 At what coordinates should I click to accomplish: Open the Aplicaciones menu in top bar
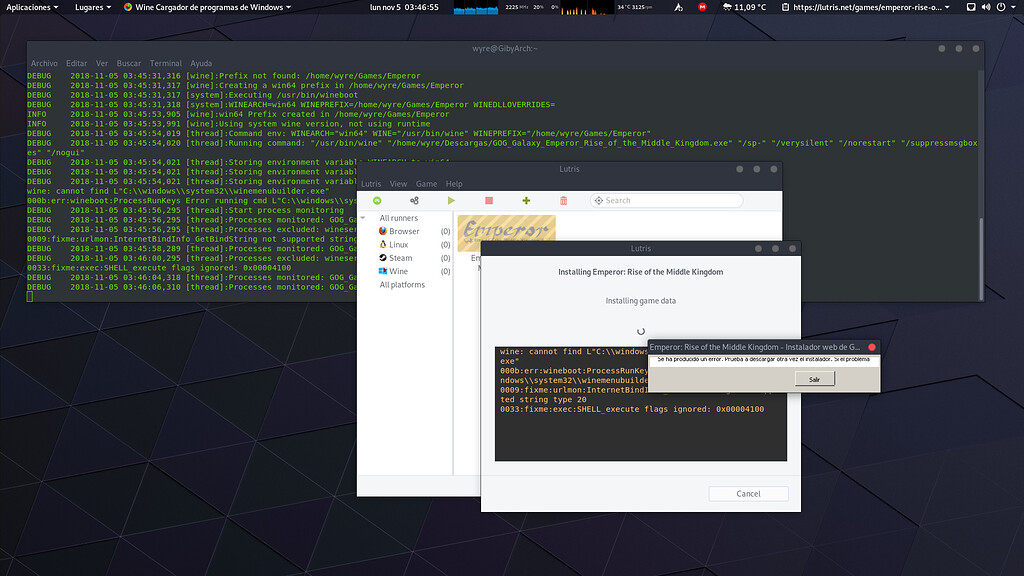pyautogui.click(x=32, y=7)
